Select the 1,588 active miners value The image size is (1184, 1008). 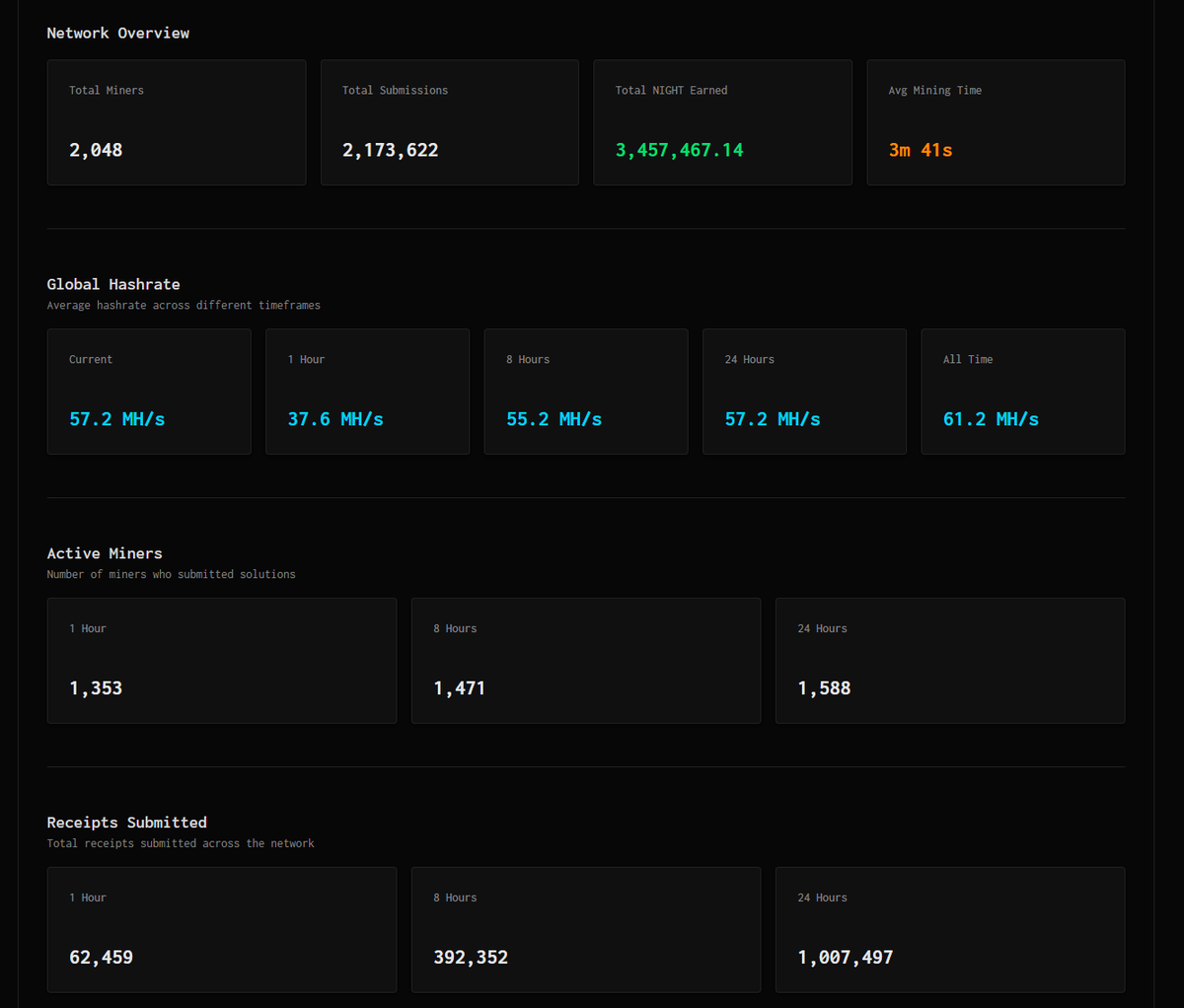824,688
